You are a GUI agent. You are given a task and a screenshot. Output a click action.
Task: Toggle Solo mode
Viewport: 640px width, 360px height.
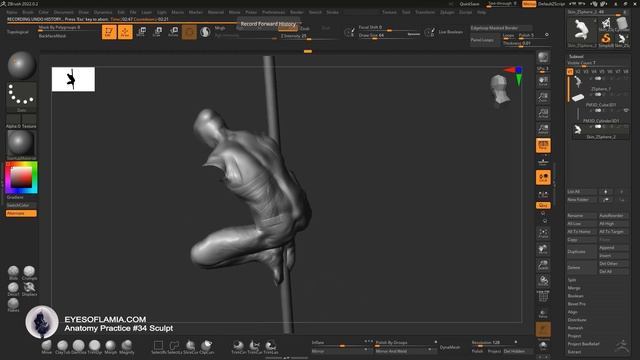543,346
